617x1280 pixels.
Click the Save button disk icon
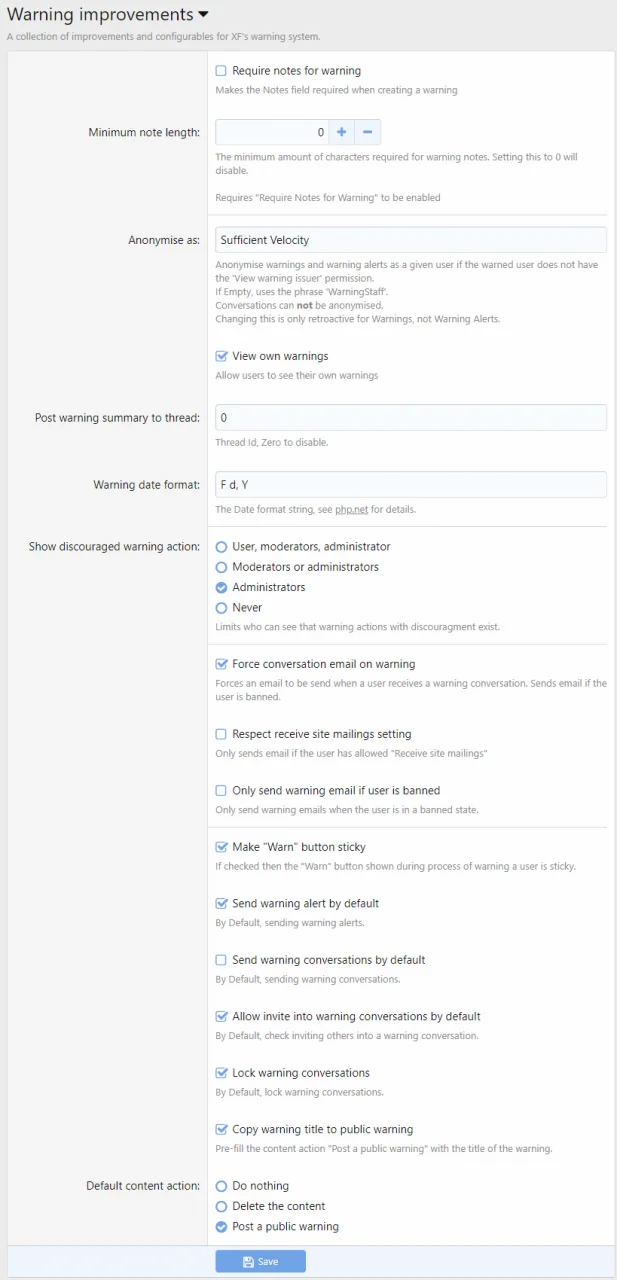(245, 1261)
